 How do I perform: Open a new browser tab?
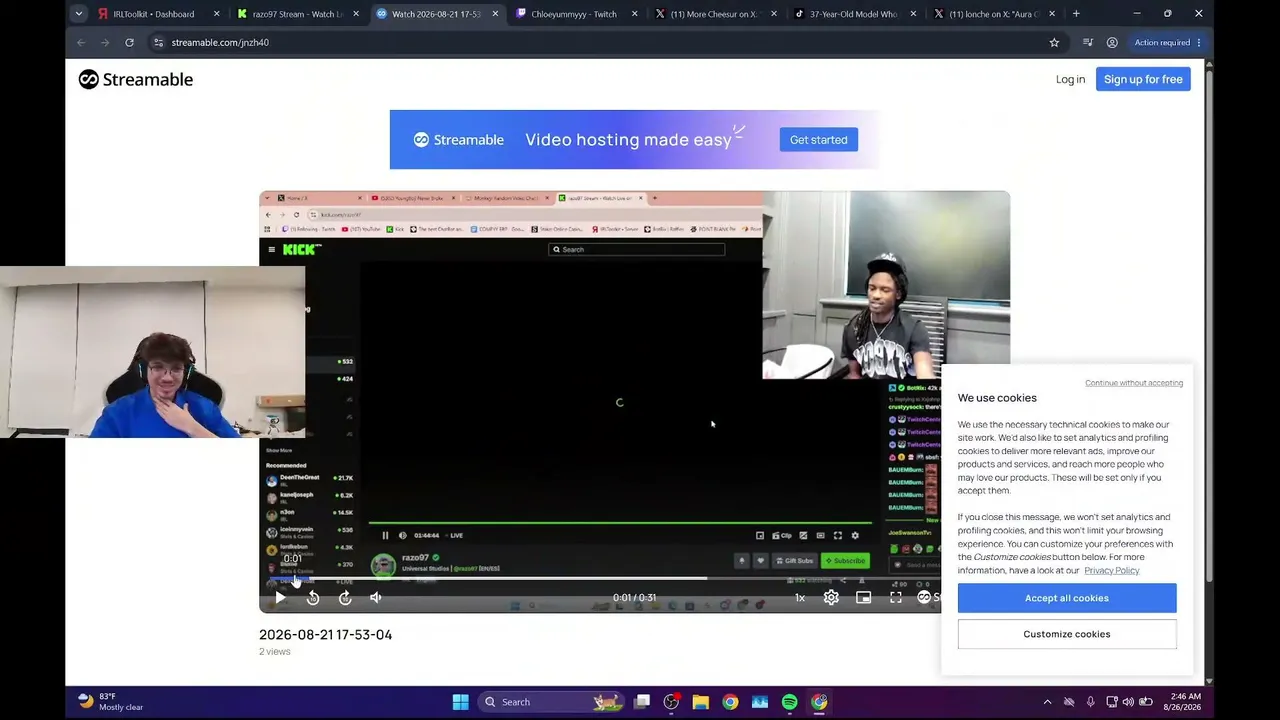pyautogui.click(x=1076, y=14)
